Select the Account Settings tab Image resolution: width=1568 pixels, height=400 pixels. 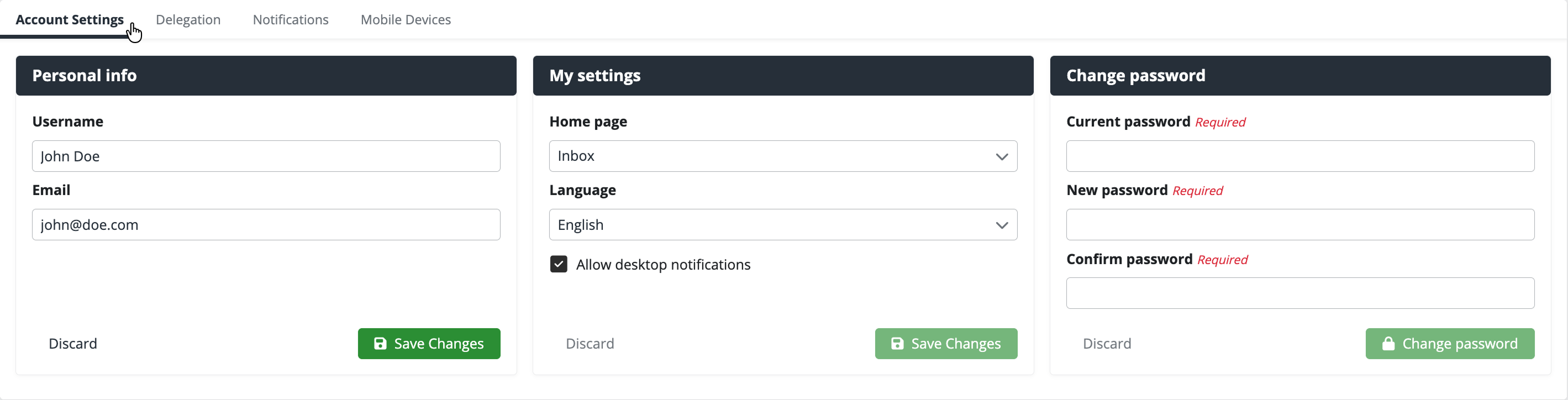[70, 19]
